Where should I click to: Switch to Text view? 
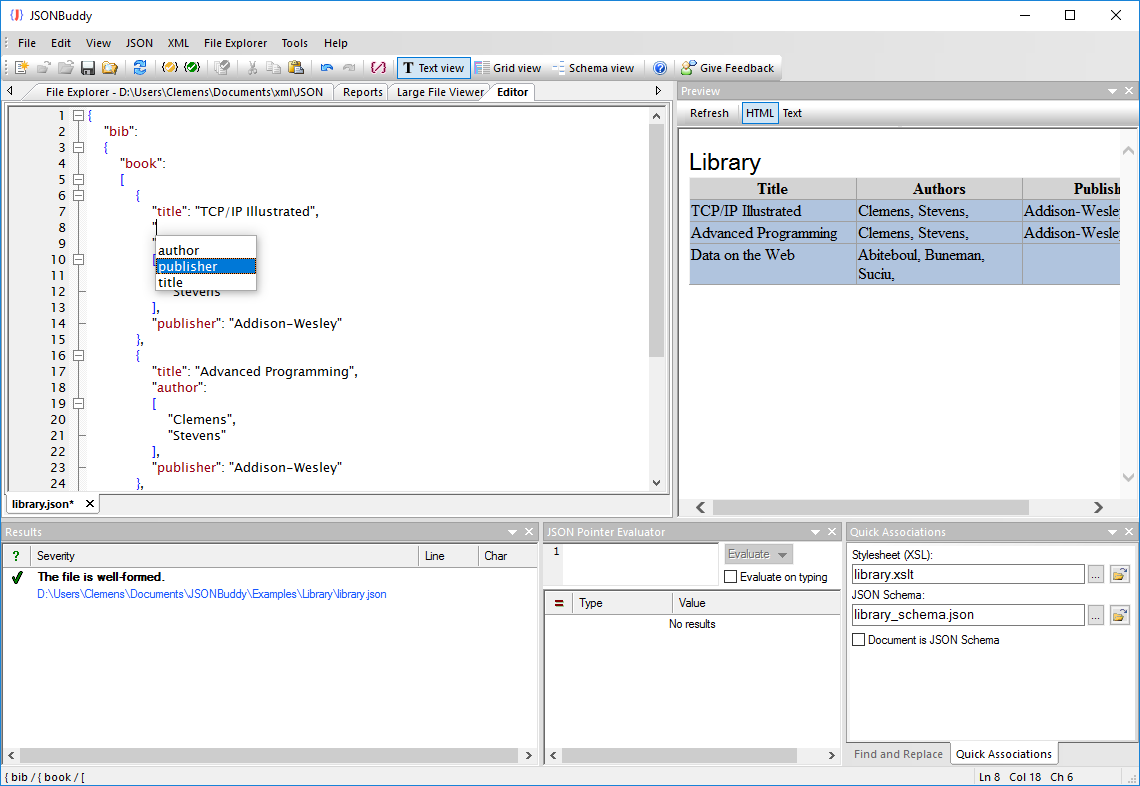[x=433, y=68]
